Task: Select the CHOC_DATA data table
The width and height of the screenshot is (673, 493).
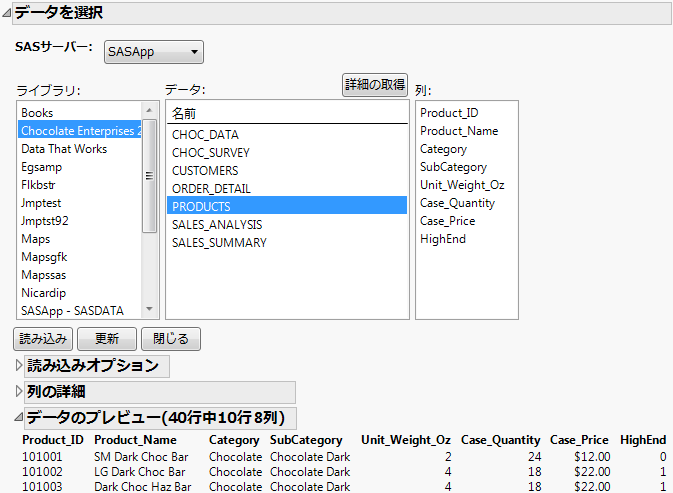Action: click(205, 135)
